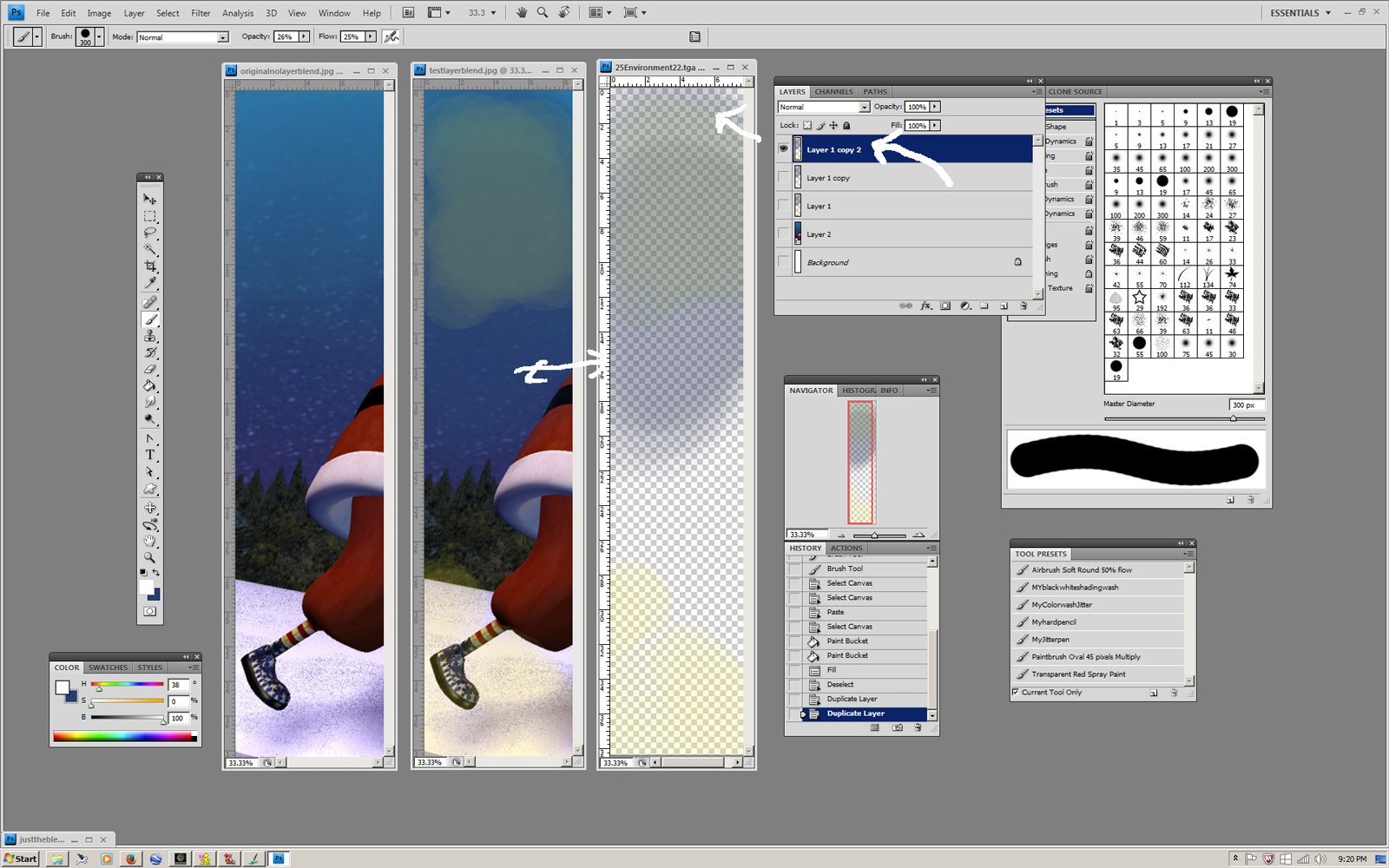Click the Windows Start button
Image resolution: width=1389 pixels, height=868 pixels.
[21, 858]
